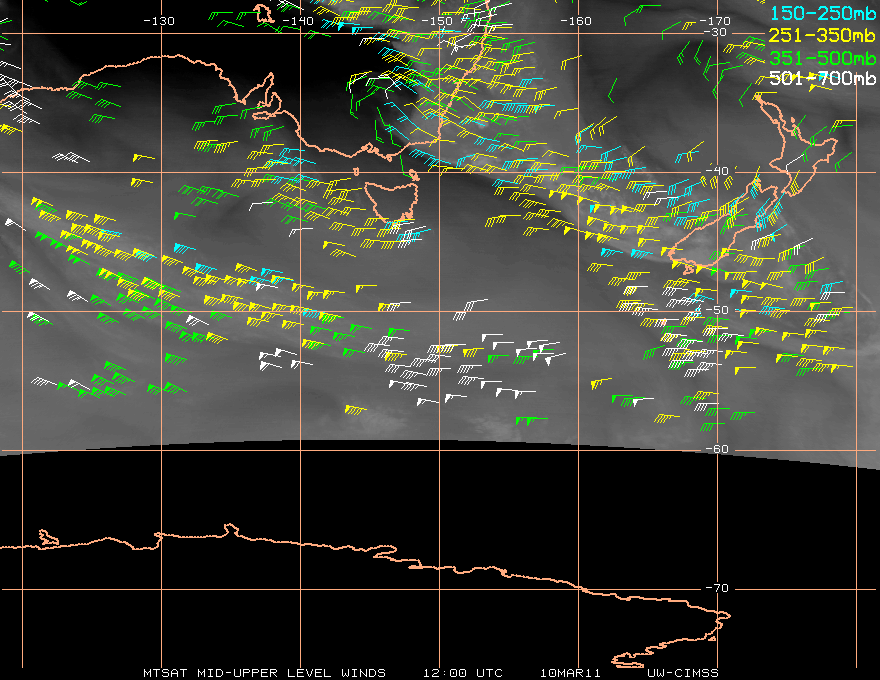The height and width of the screenshot is (680, 880).
Task: Click the -70 latitude label
Action: (x=717, y=588)
